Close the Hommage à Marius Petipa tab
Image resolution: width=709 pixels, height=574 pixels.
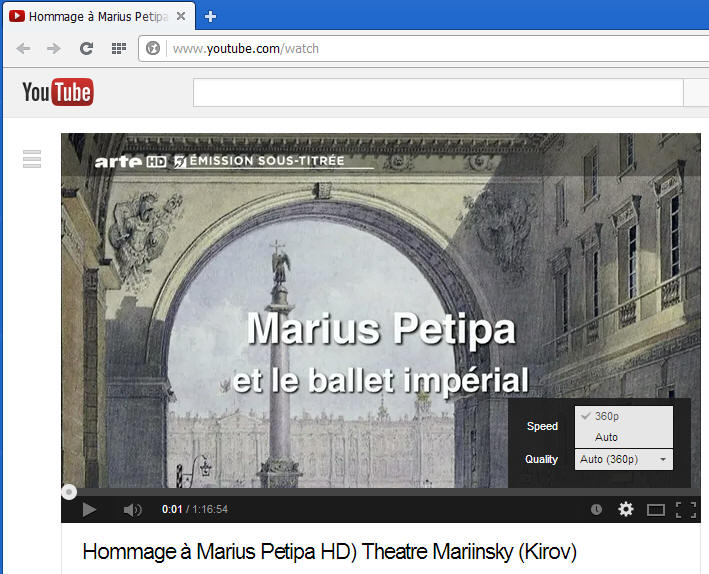[x=181, y=16]
